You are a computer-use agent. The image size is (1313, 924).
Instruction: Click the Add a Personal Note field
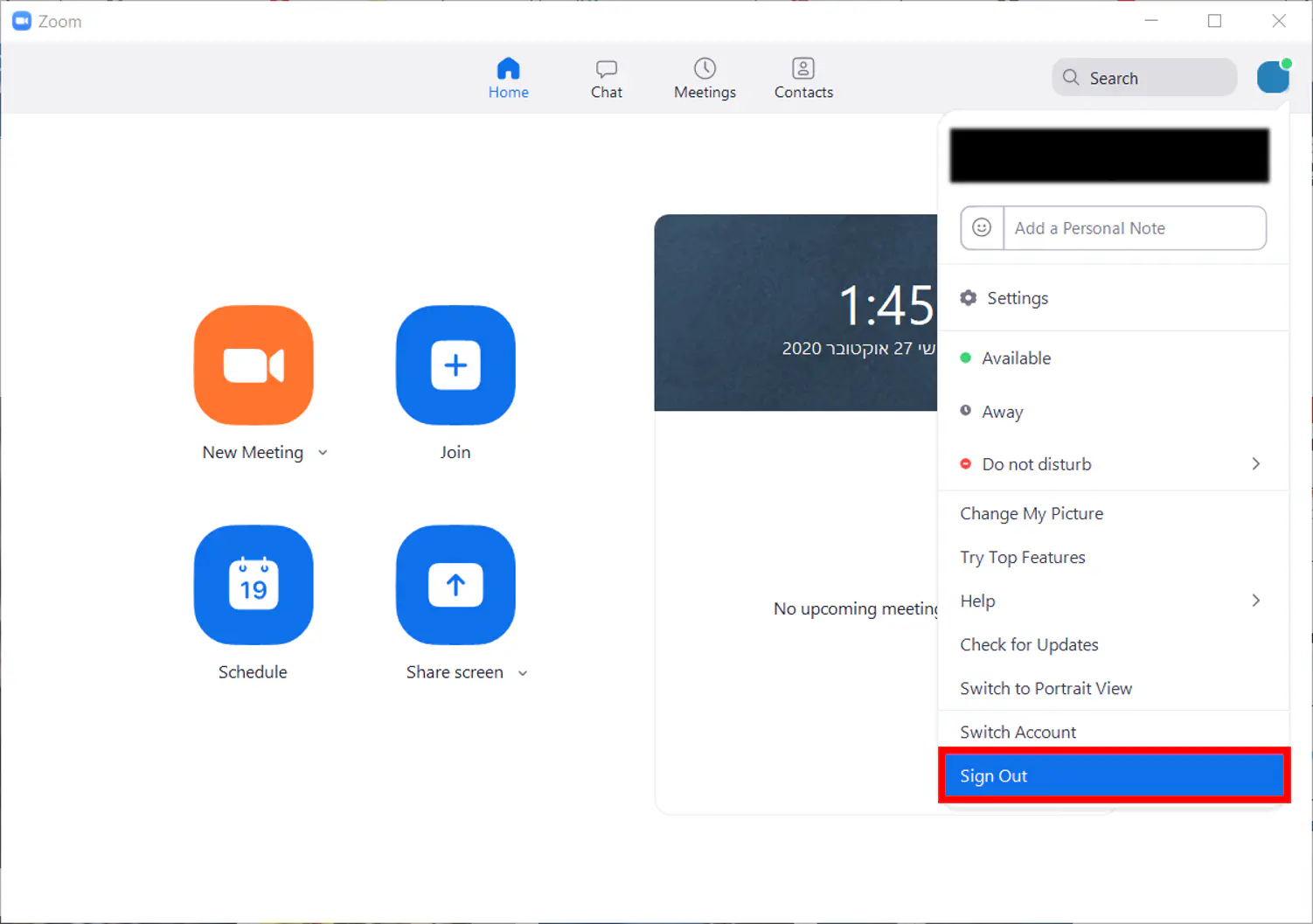[1134, 228]
